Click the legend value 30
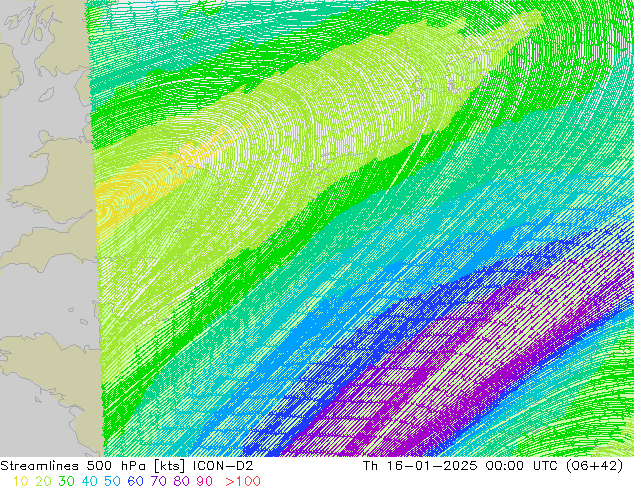 (66, 482)
